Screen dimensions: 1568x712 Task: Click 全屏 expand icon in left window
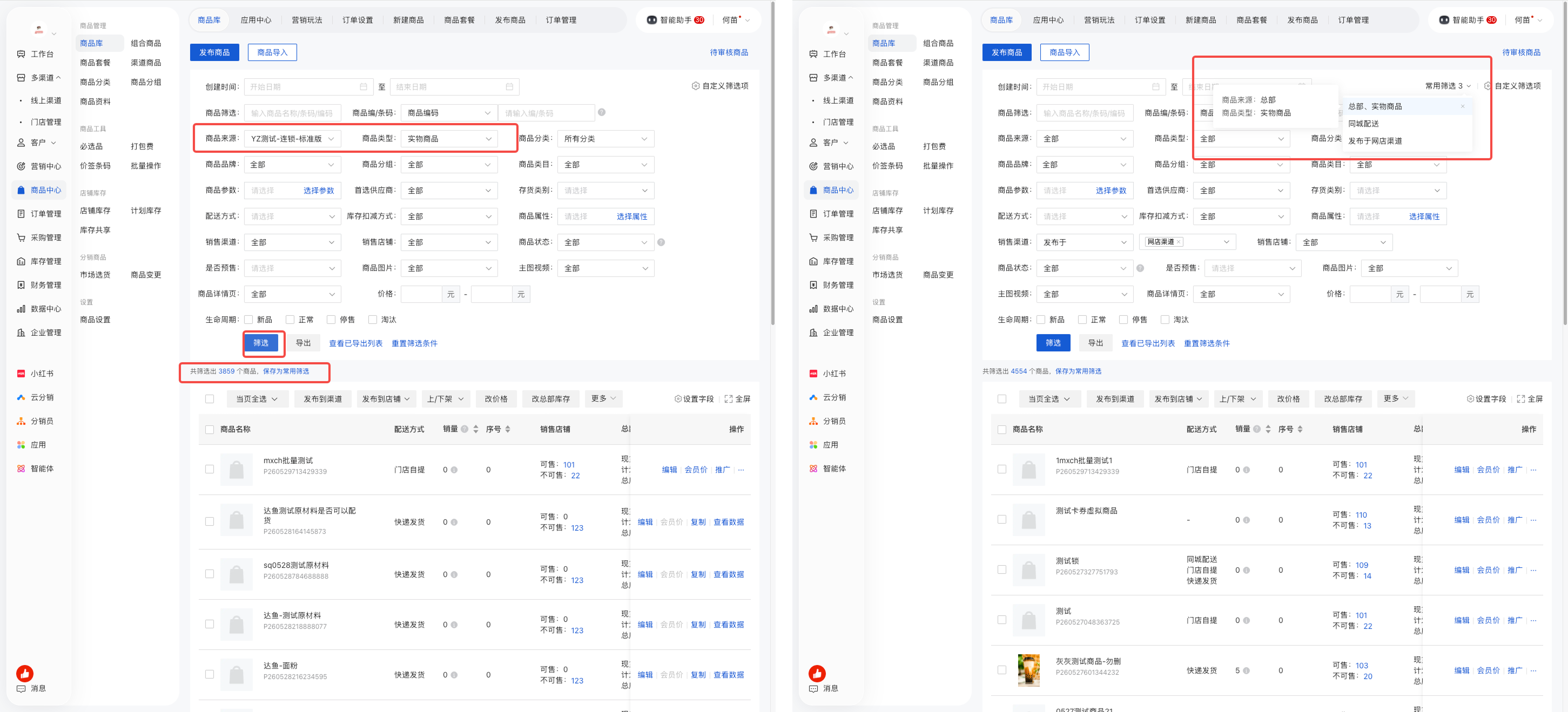point(728,399)
